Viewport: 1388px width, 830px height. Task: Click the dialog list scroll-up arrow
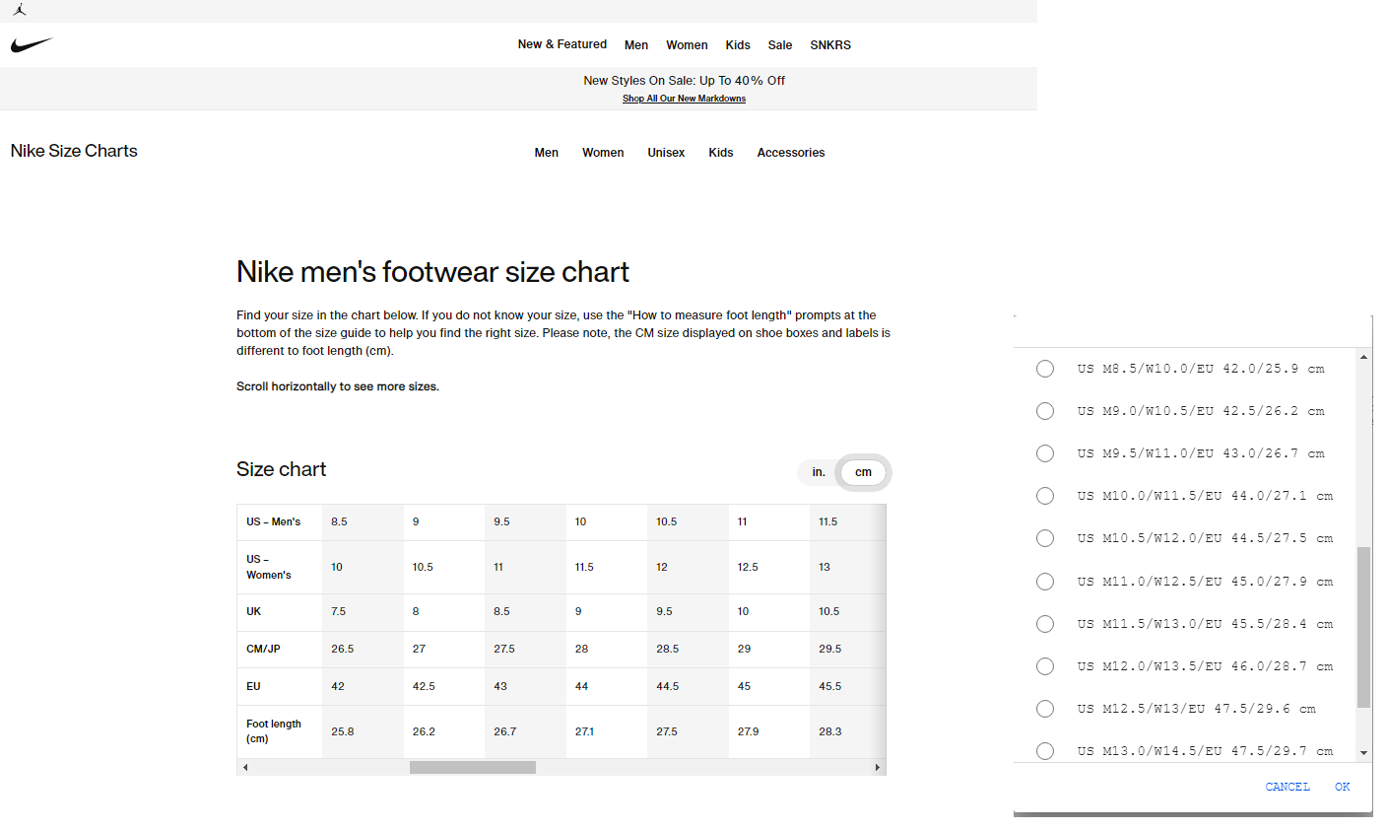(x=1364, y=357)
